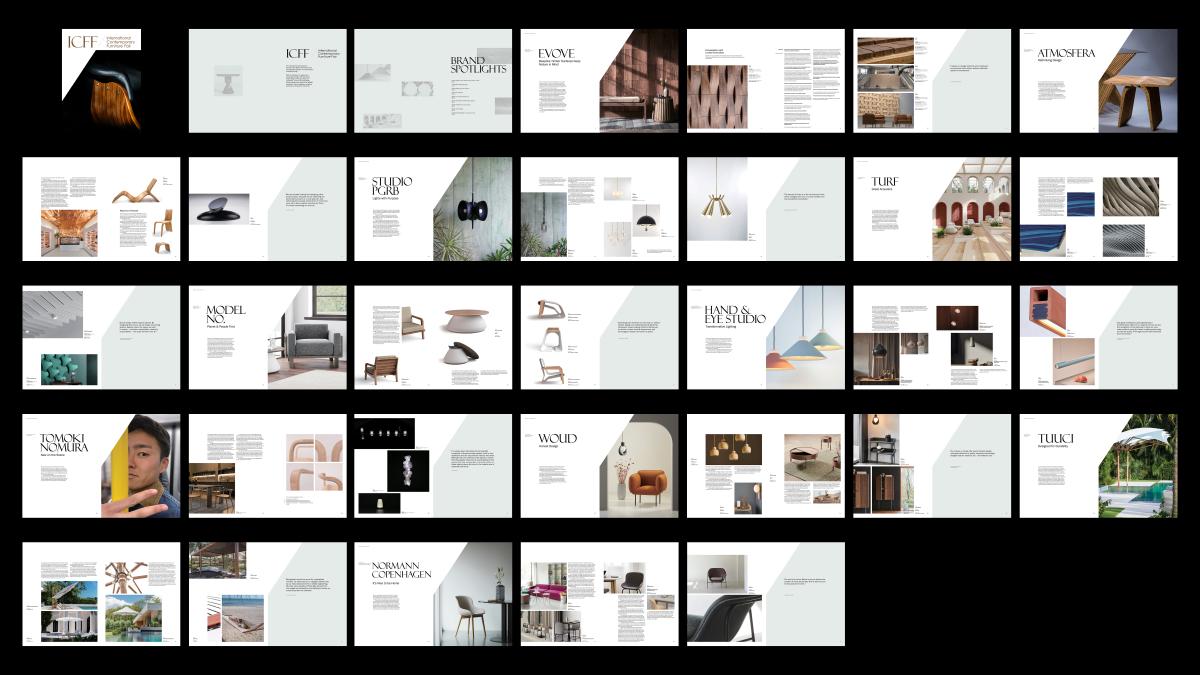Open the TOMOKI NOMURA opening spread
The image size is (1200, 675).
(101, 466)
